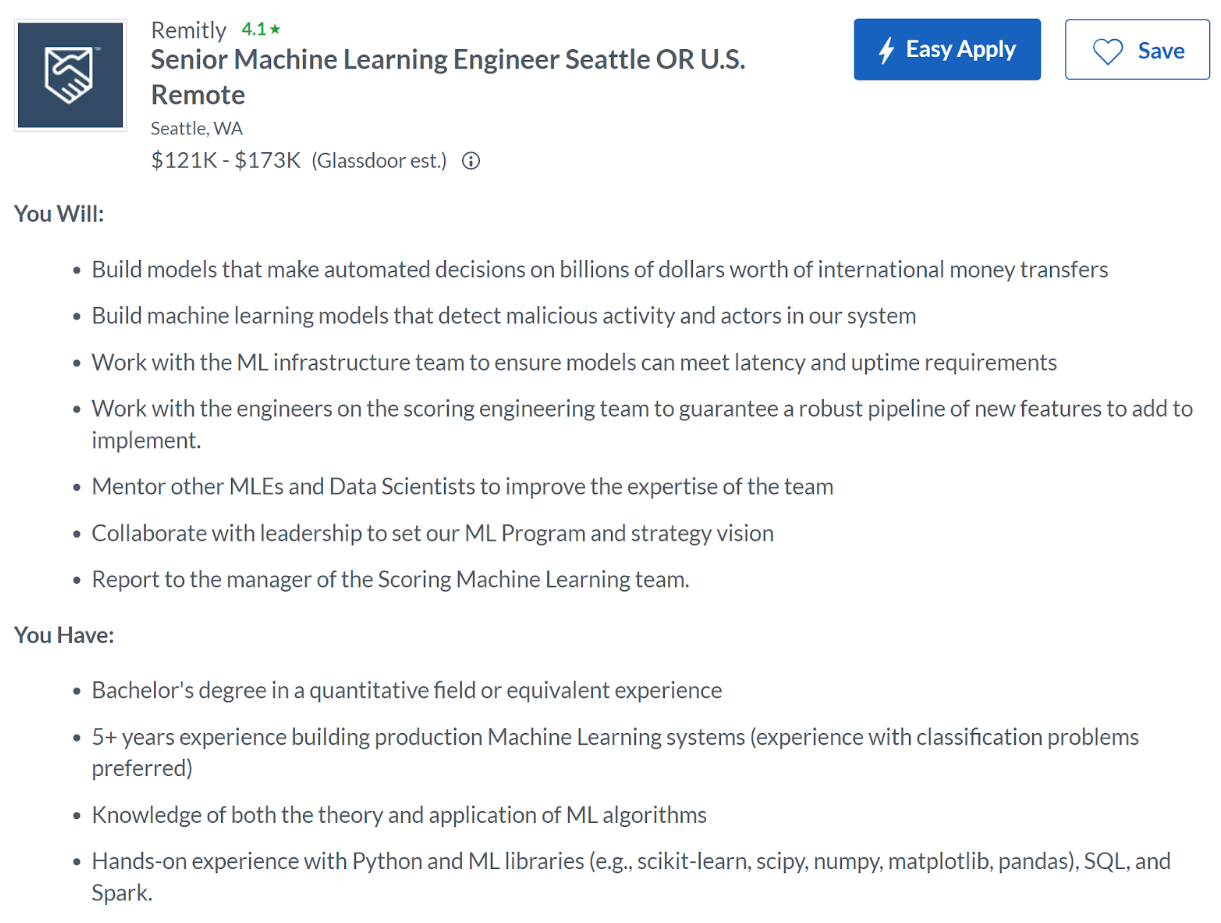Viewport: 1221px width, 923px height.
Task: Click the You Have section header
Action: pyautogui.click(x=63, y=634)
